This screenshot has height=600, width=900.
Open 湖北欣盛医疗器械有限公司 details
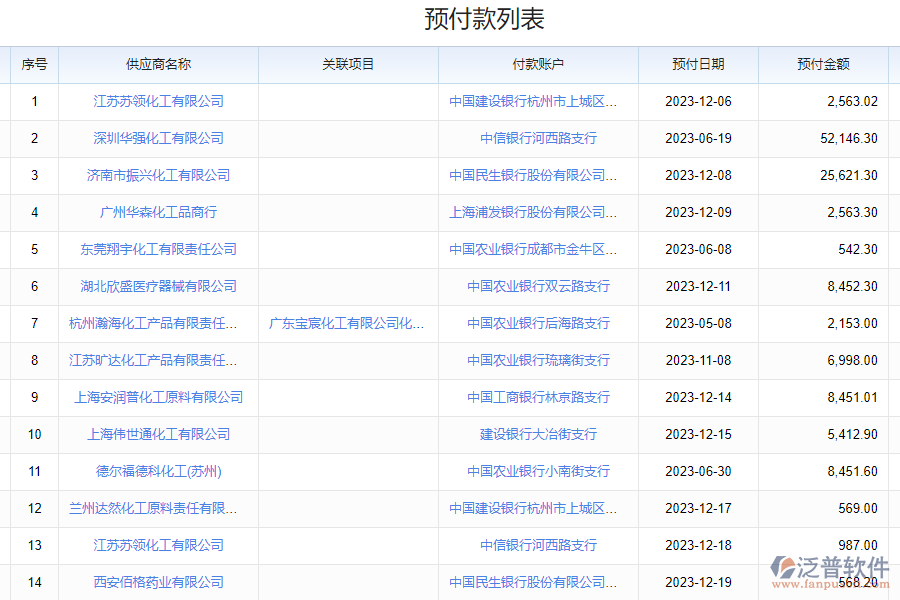click(158, 286)
